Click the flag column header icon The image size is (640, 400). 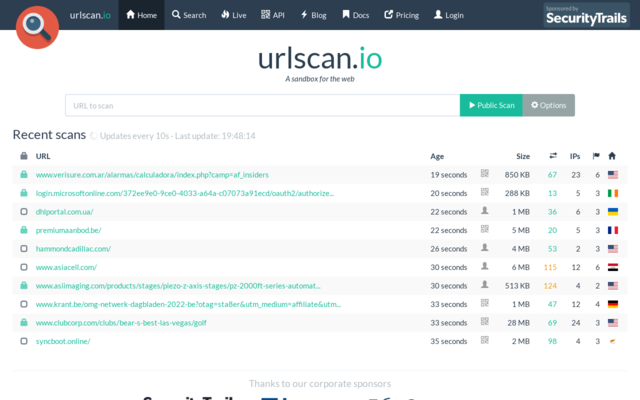point(596,156)
